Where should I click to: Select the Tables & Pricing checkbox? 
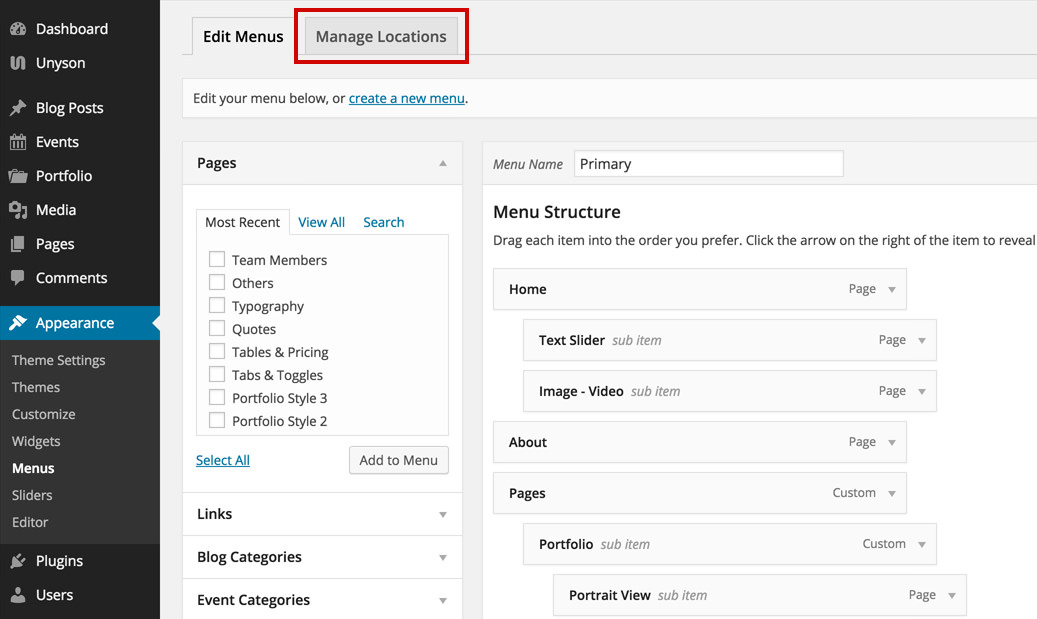pos(217,351)
